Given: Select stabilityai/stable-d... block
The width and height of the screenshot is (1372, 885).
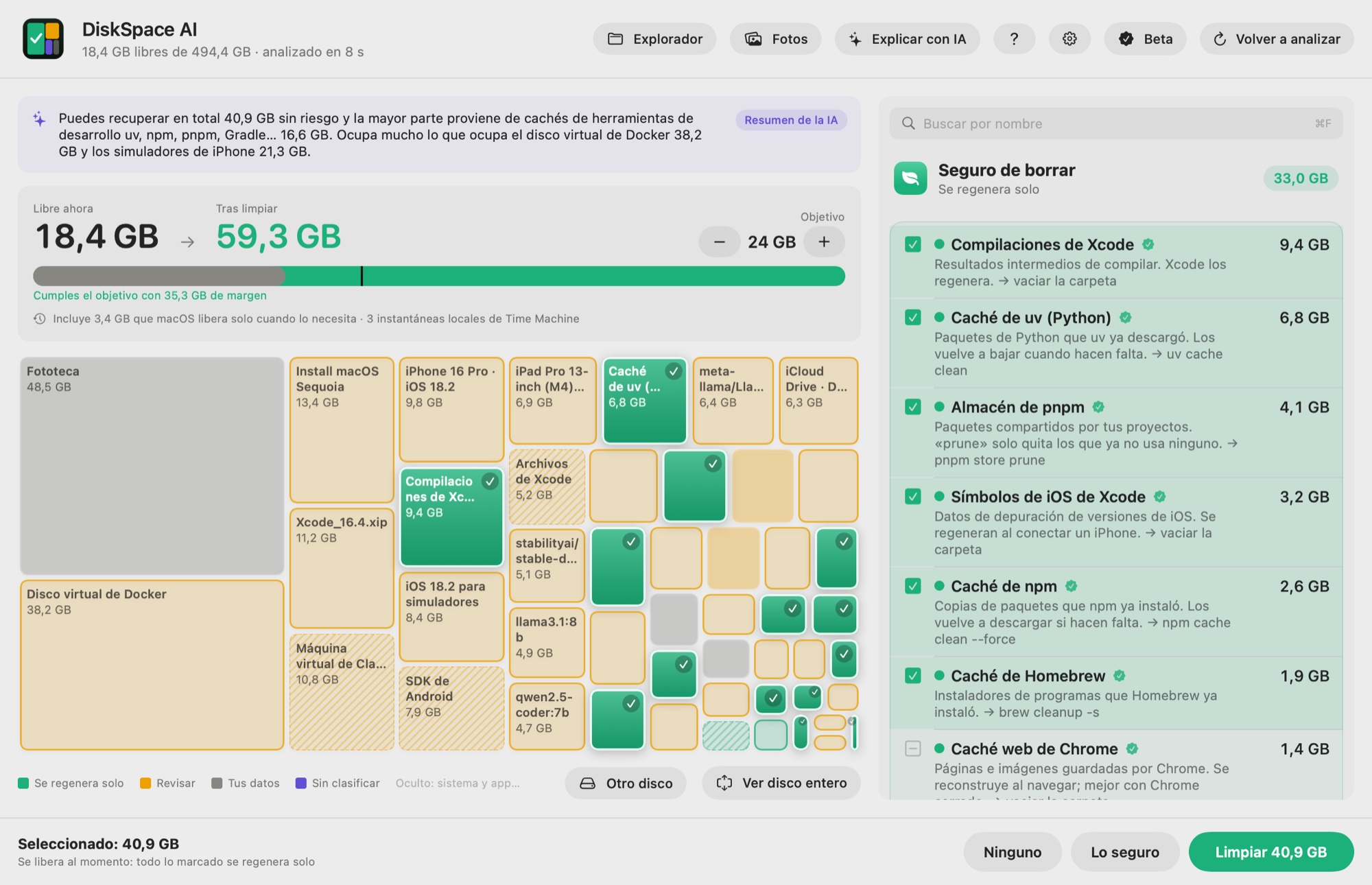Looking at the screenshot, I should (547, 565).
